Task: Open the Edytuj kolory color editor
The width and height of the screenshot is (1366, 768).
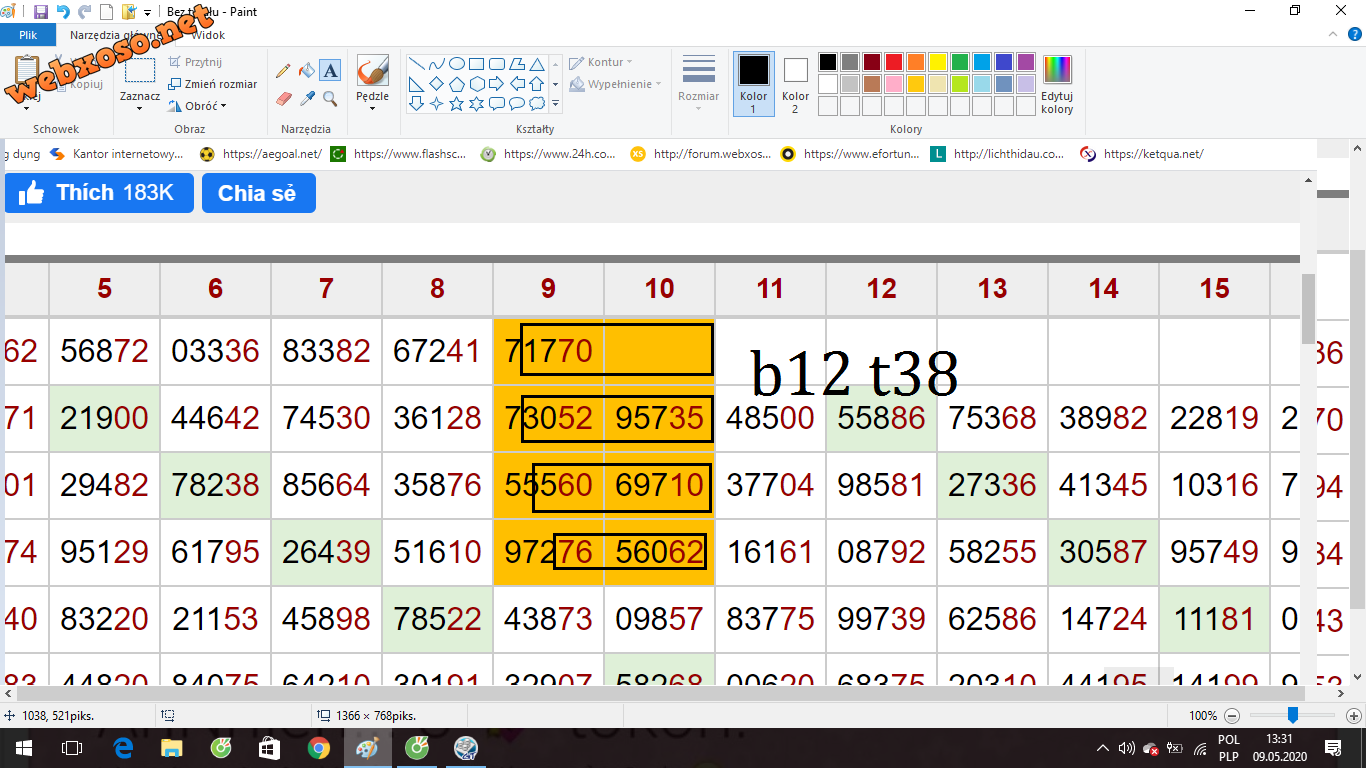Action: (x=1057, y=85)
